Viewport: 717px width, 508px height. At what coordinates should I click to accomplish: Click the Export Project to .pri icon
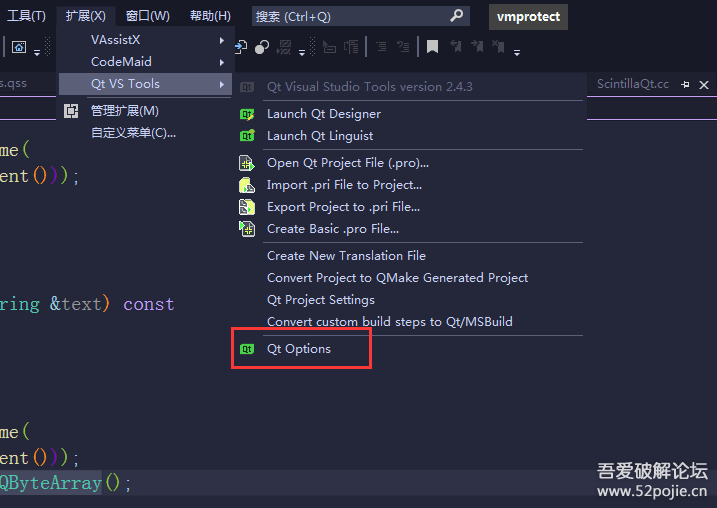(x=247, y=207)
